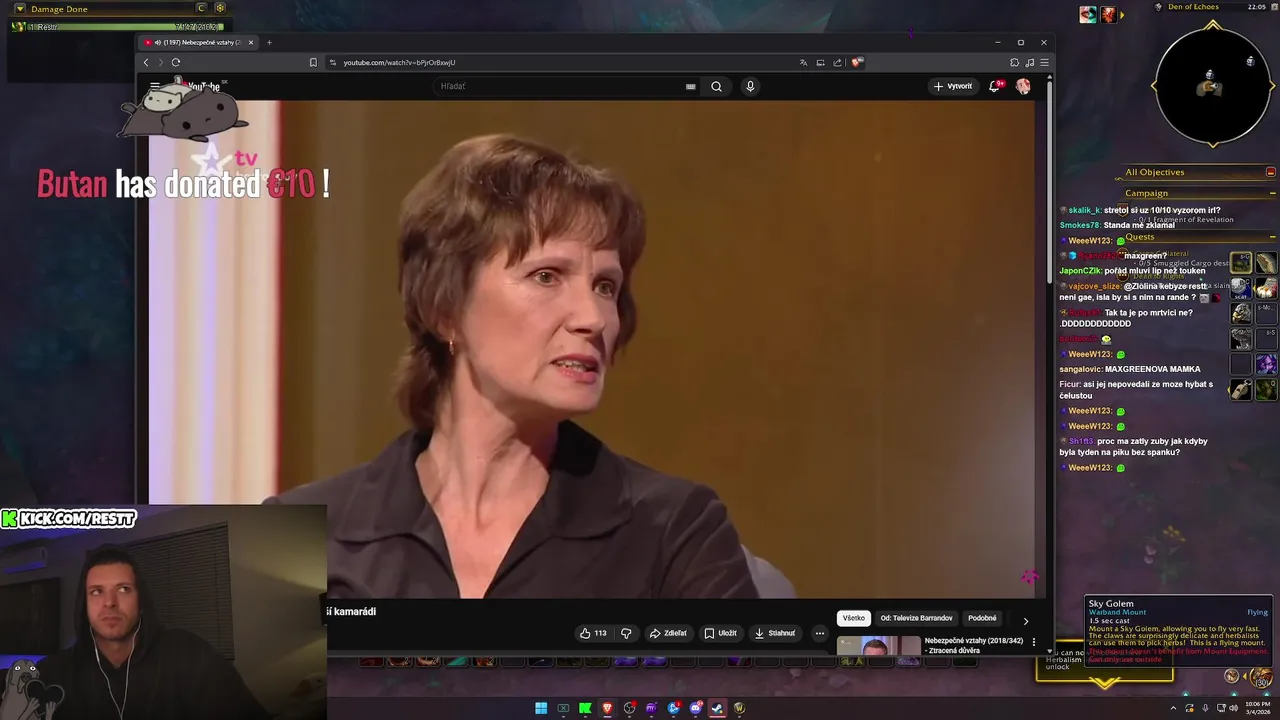
Task: Collapse the Quests section
Action: (x=1272, y=237)
